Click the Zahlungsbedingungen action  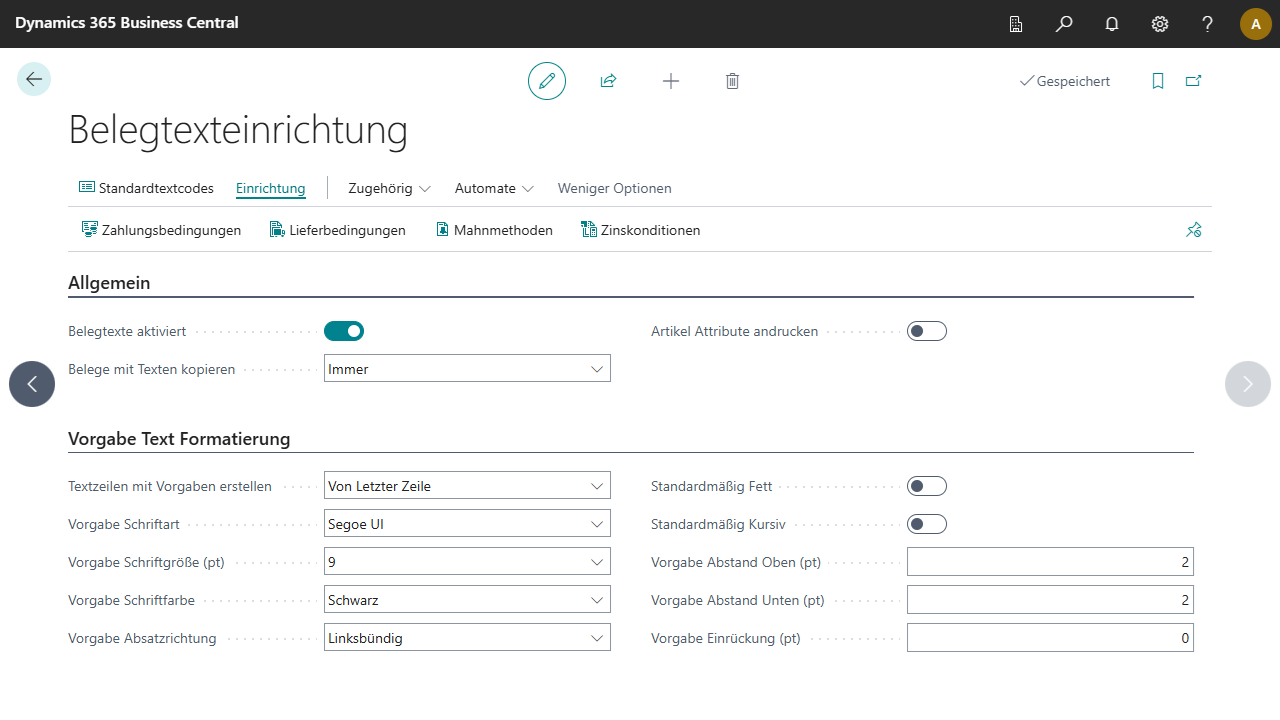click(x=161, y=230)
